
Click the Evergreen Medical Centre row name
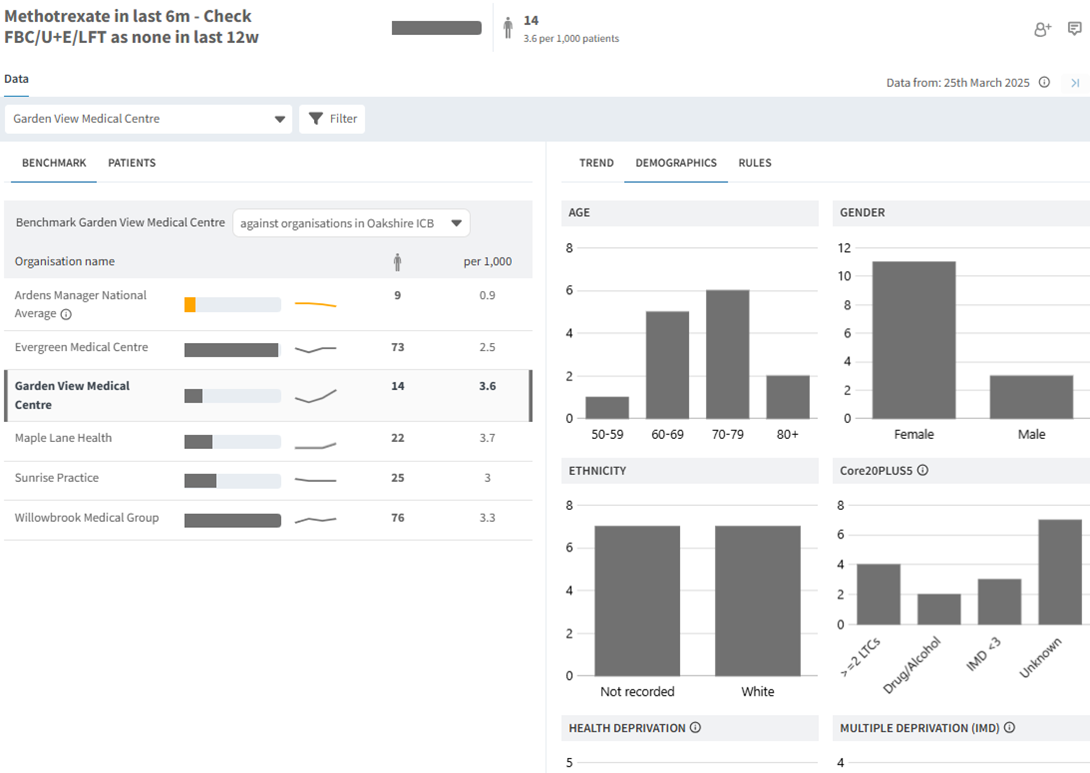pyautogui.click(x=81, y=347)
